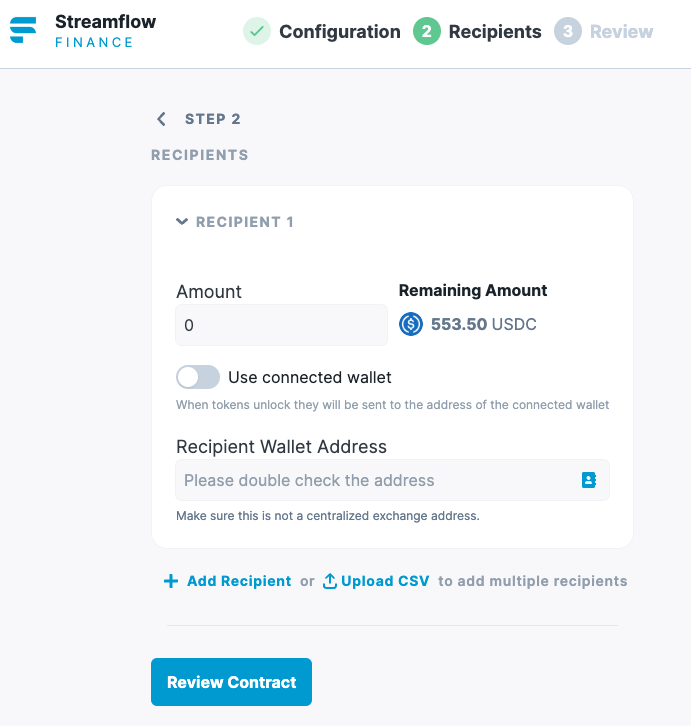Select the Recipients step tab

pos(495,31)
